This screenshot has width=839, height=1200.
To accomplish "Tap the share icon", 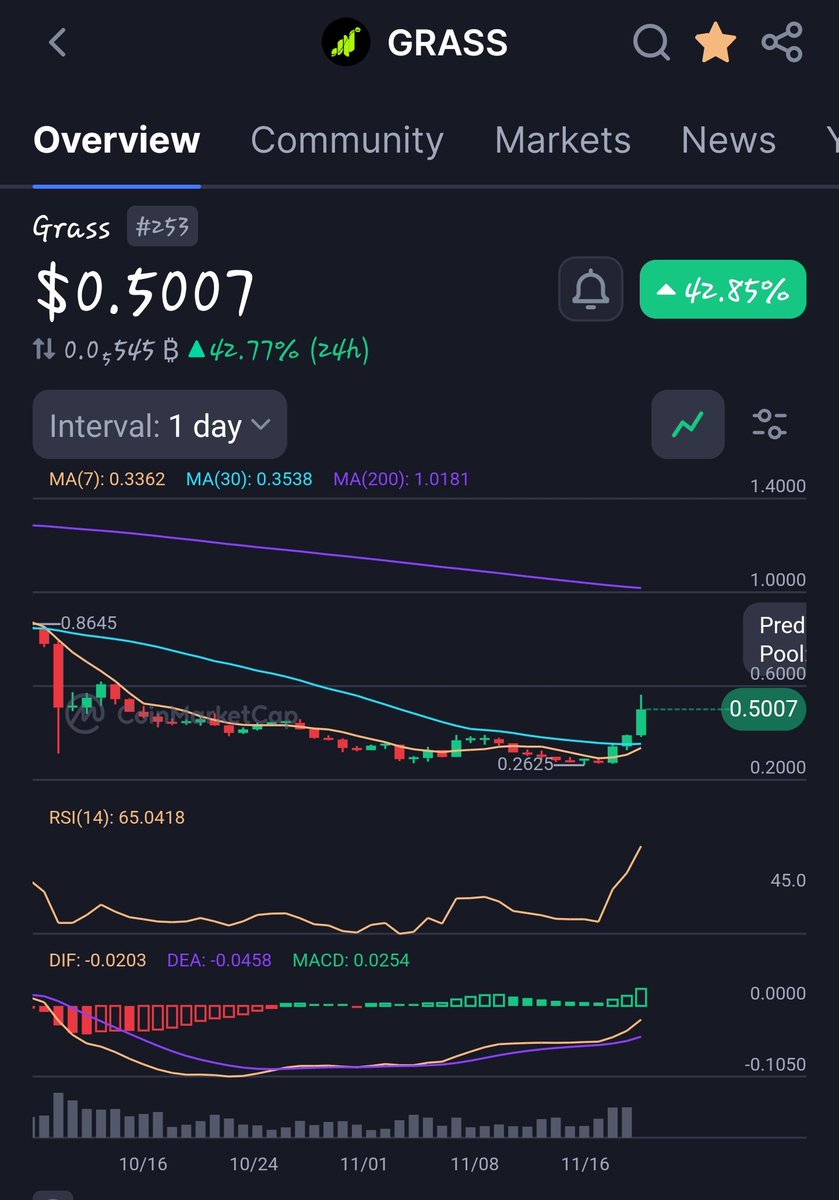I will pyautogui.click(x=782, y=43).
